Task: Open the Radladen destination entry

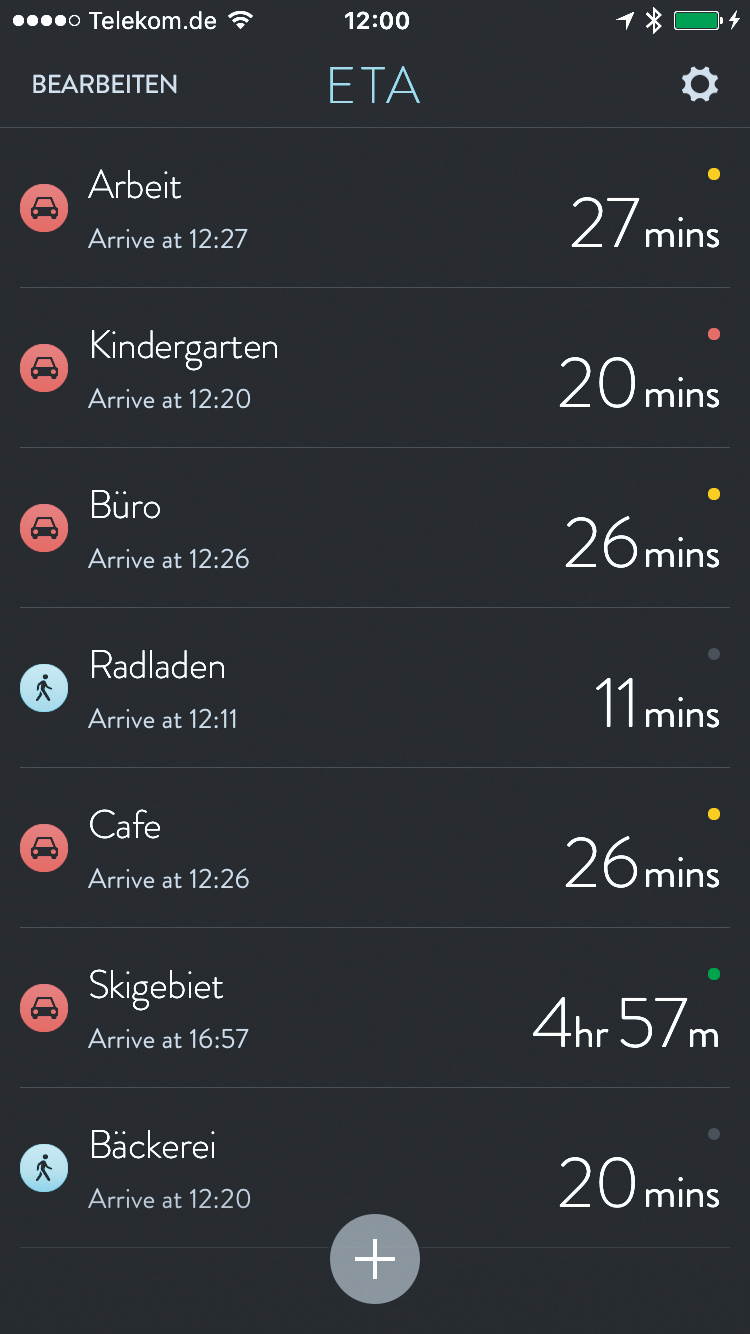Action: click(157, 666)
